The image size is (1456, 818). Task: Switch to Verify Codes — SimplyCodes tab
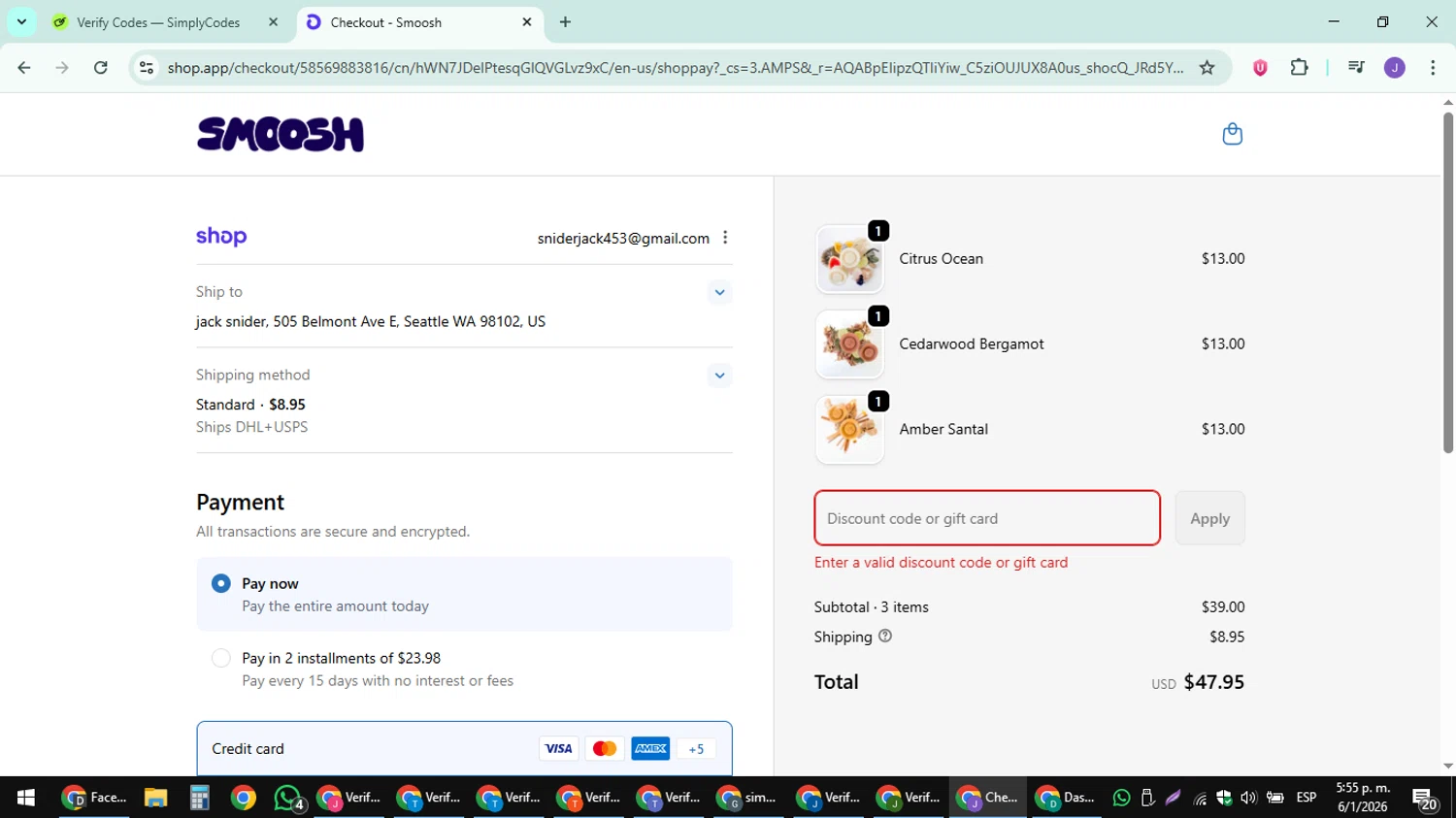pos(158,22)
